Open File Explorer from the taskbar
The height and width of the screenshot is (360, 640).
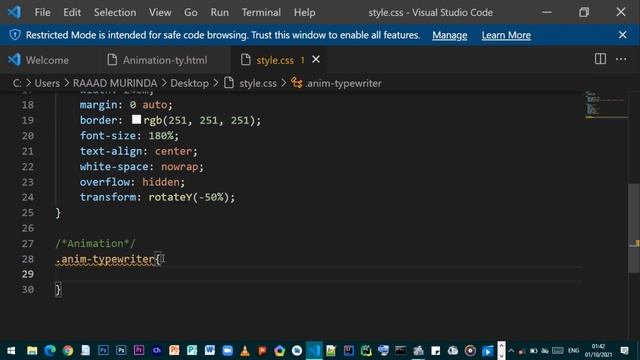click(x=32, y=351)
